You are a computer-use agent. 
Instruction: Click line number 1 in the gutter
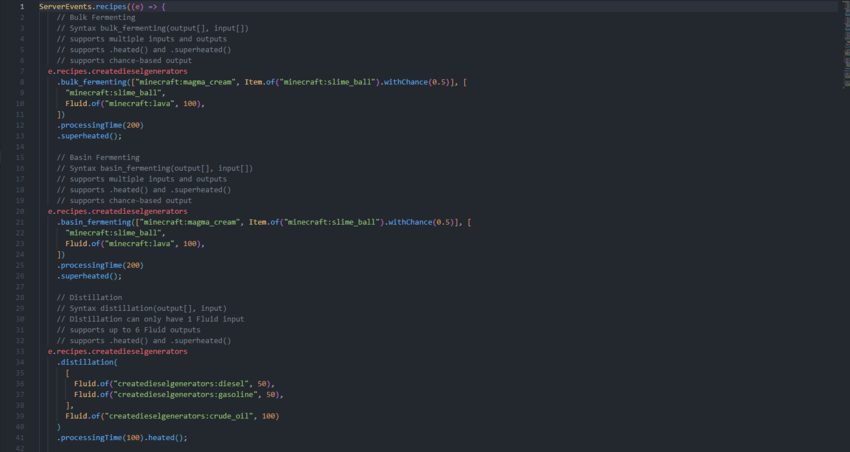[22, 7]
